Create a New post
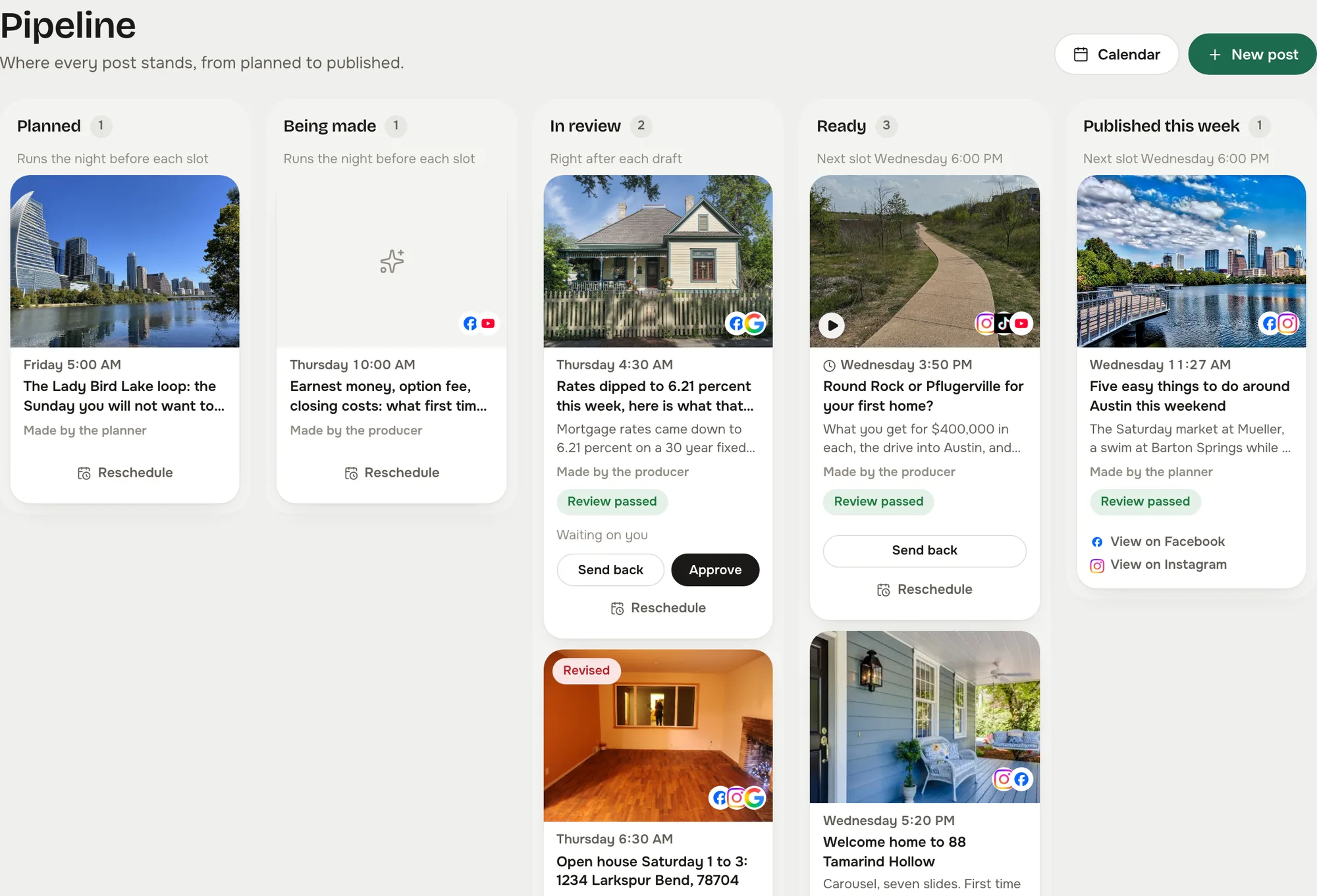The image size is (1317, 896). click(x=1252, y=54)
